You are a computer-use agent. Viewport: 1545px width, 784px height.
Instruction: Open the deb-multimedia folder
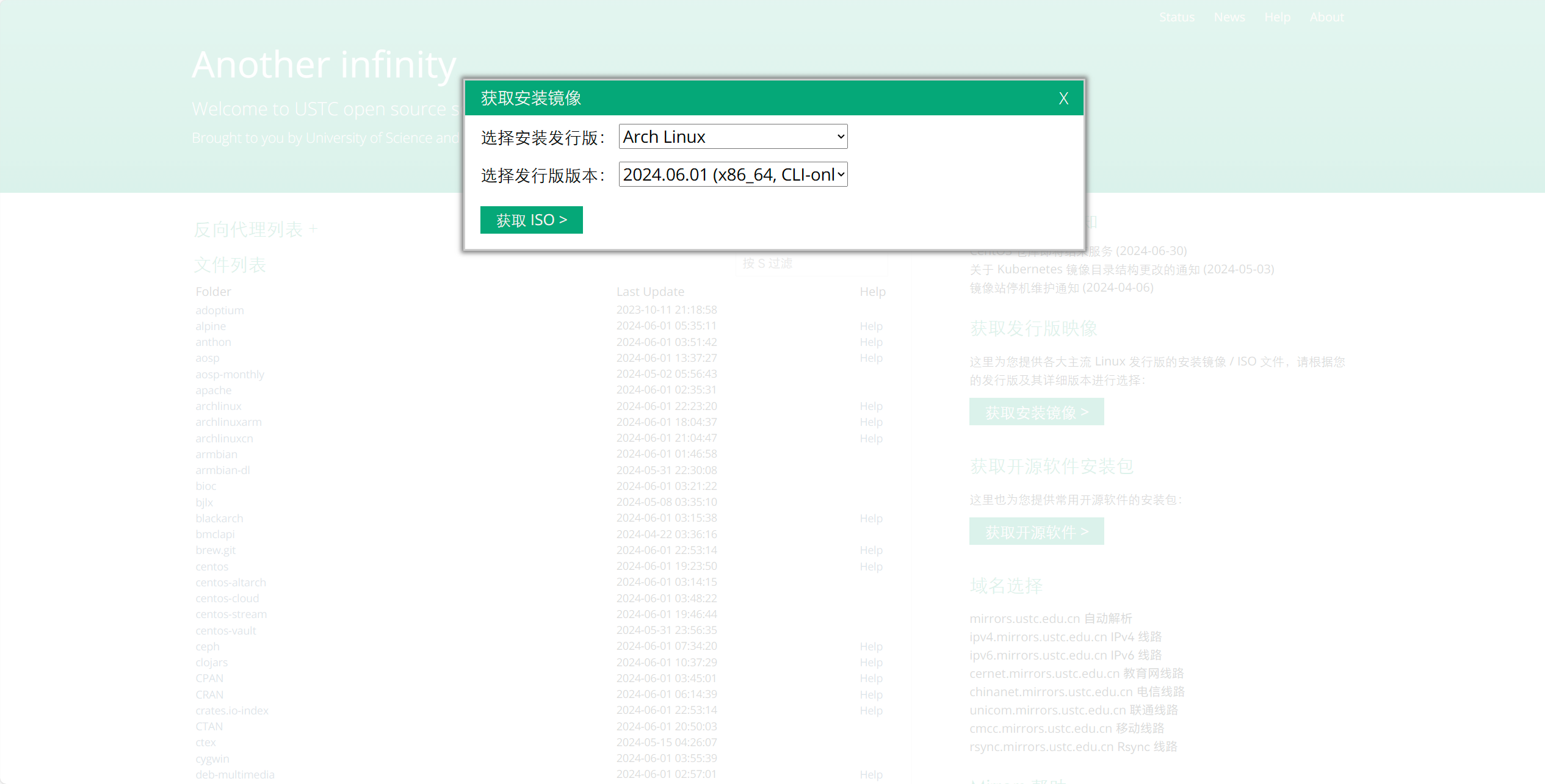(x=235, y=774)
